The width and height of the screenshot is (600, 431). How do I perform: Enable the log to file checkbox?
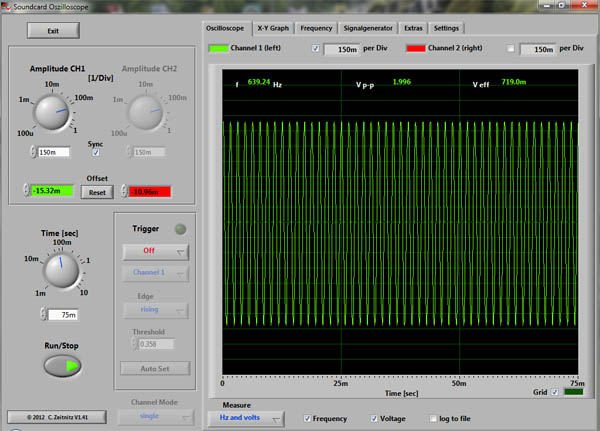pyautogui.click(x=432, y=418)
